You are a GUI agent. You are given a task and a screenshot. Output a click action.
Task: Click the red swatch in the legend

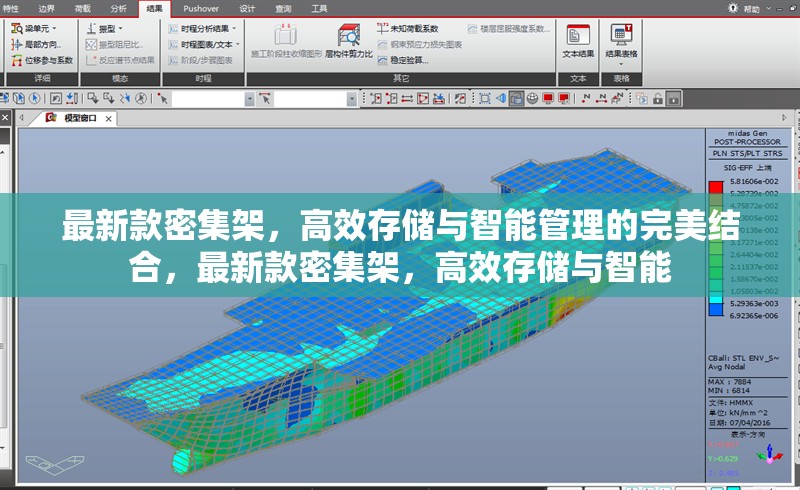click(715, 186)
